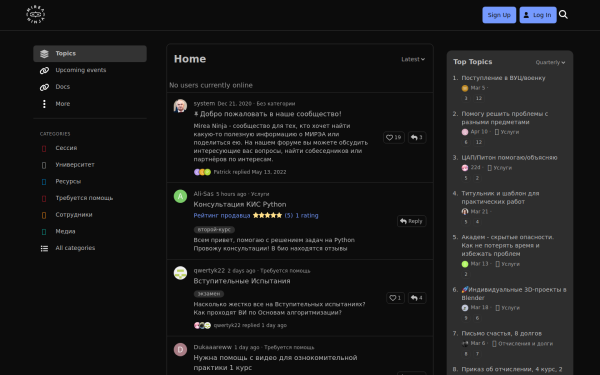The height and width of the screenshot is (375, 600).
Task: Reply to Консультация КИС Python
Action: pyautogui.click(x=411, y=221)
